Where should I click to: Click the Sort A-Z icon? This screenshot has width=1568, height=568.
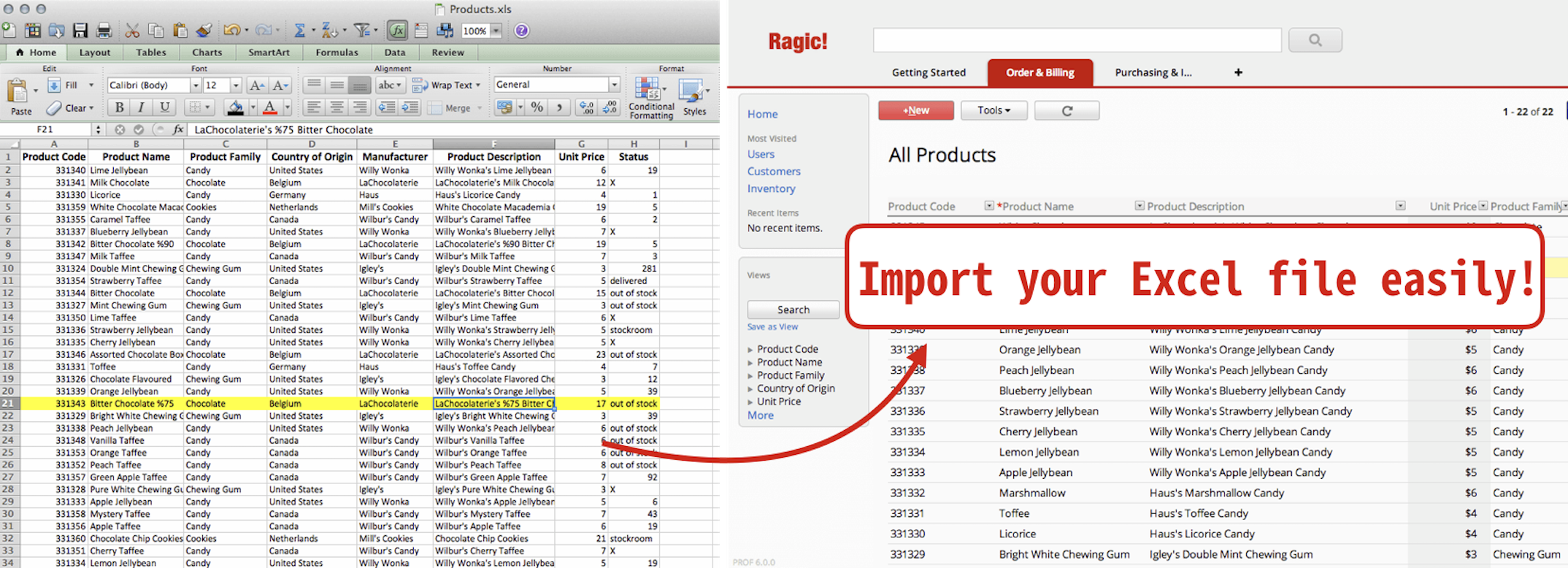tap(330, 30)
